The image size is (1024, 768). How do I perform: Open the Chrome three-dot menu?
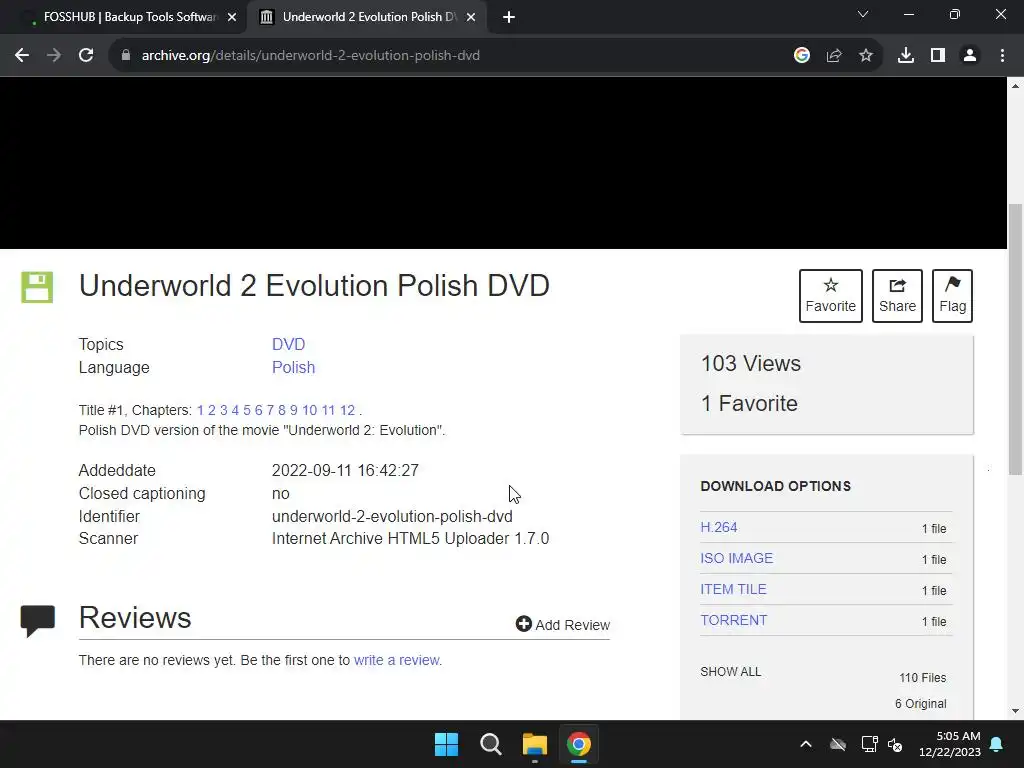[1002, 56]
